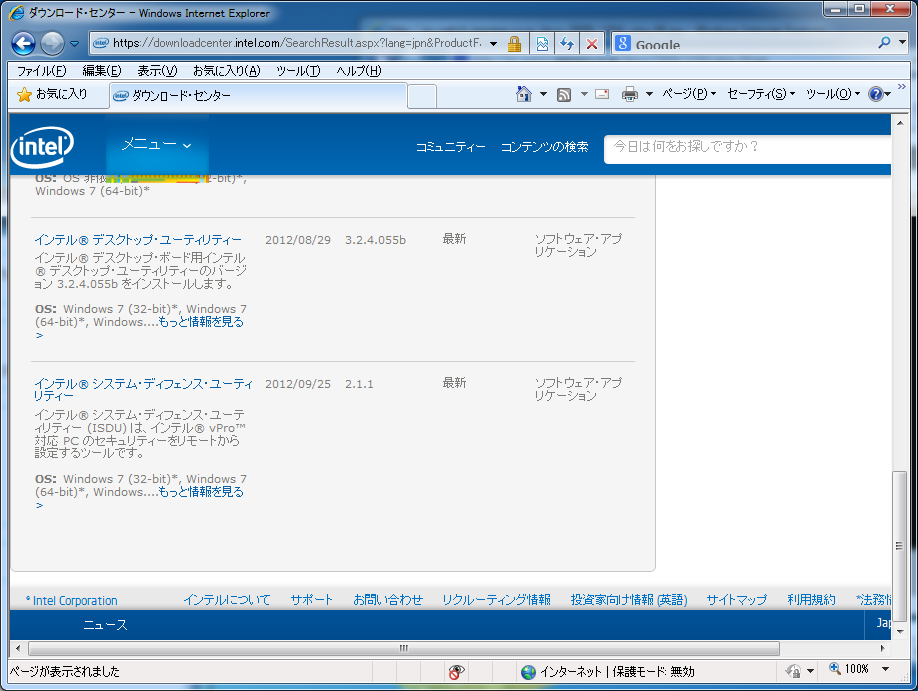Click the Print icon
The image size is (918, 691).
(x=630, y=94)
